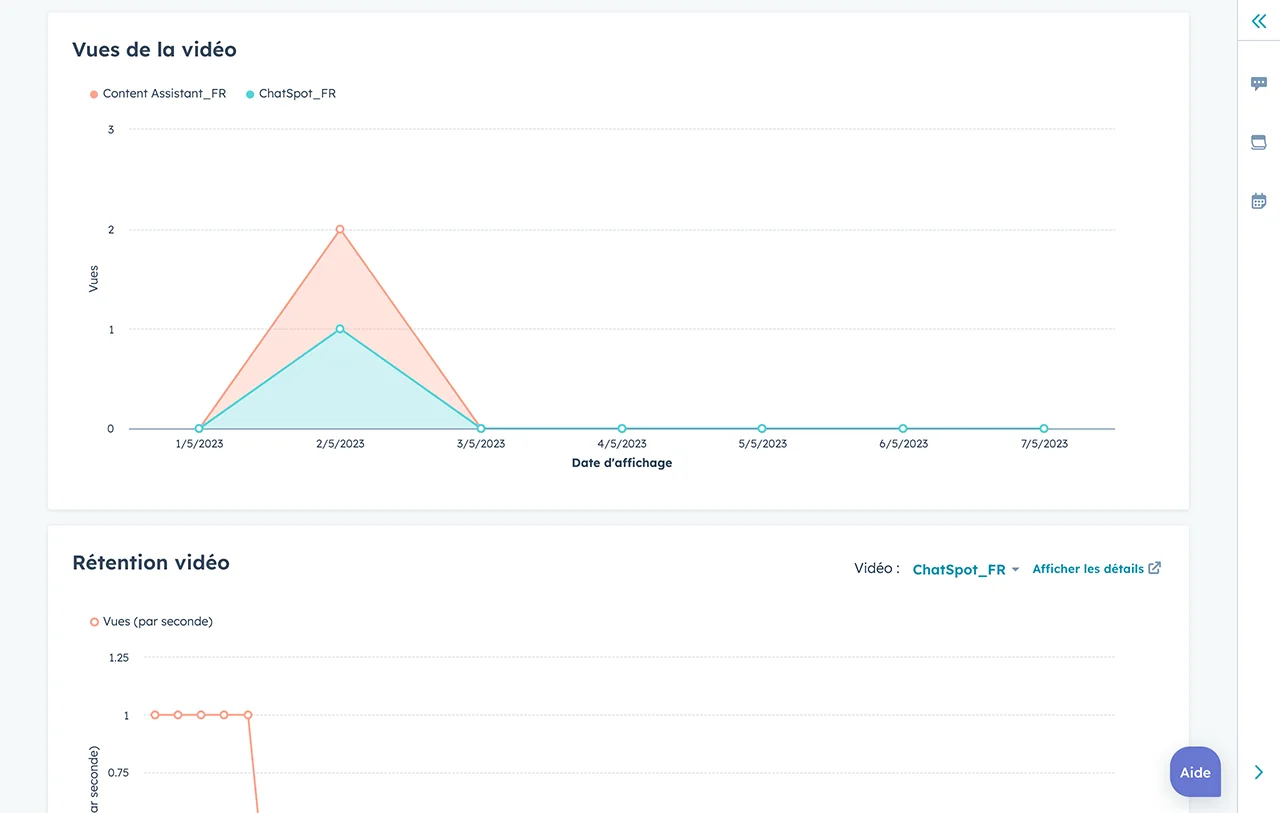The height and width of the screenshot is (813, 1280).
Task: Toggle ChatSpot_FR series in chart legend
Action: coord(297,94)
